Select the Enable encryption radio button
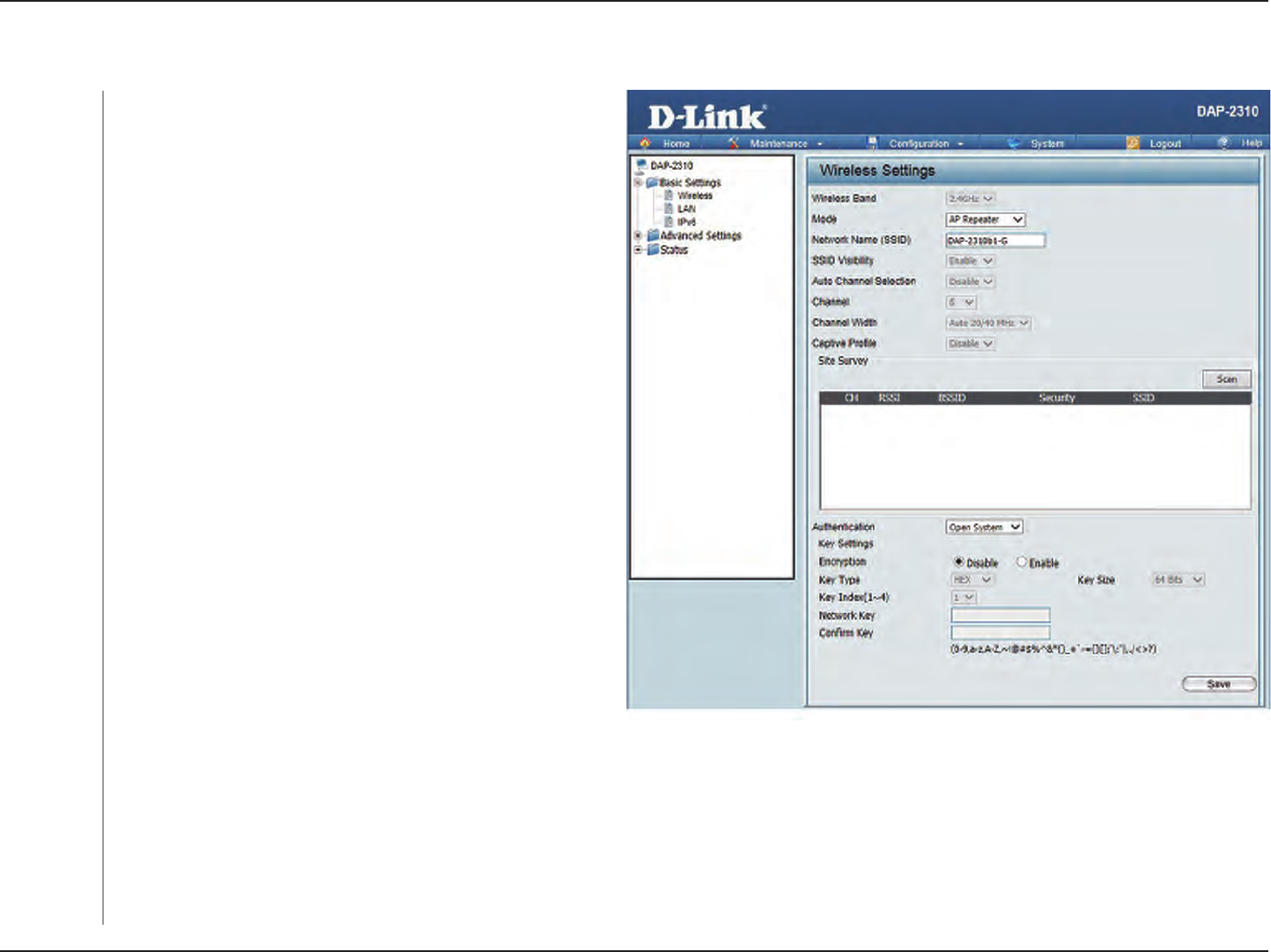Viewport: 1271px width, 952px height. (x=1022, y=562)
